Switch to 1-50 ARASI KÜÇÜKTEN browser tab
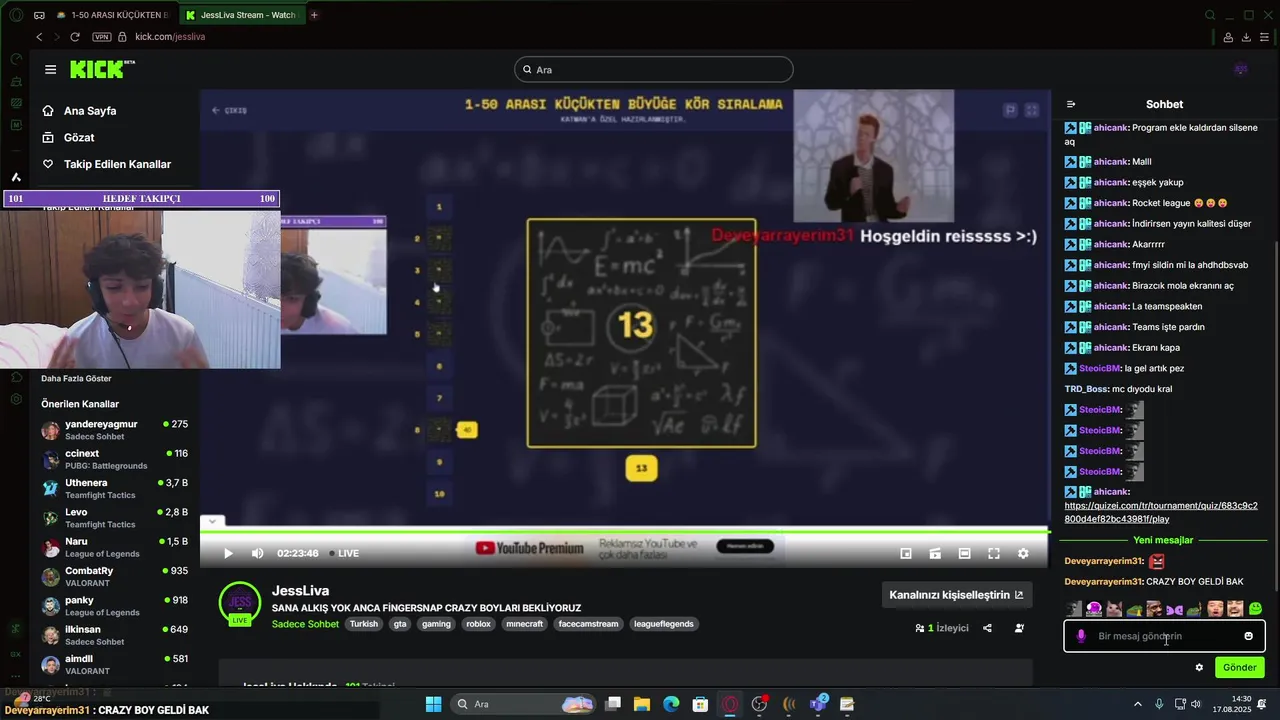The width and height of the screenshot is (1280, 720). click(x=112, y=15)
